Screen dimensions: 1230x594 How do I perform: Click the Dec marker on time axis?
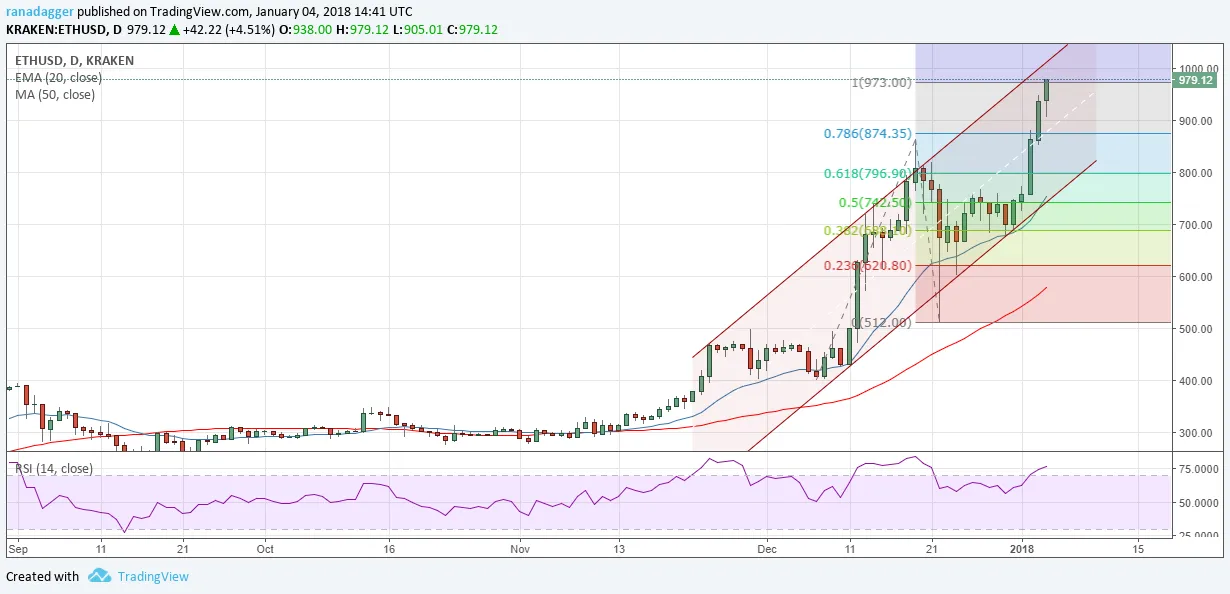click(x=767, y=549)
